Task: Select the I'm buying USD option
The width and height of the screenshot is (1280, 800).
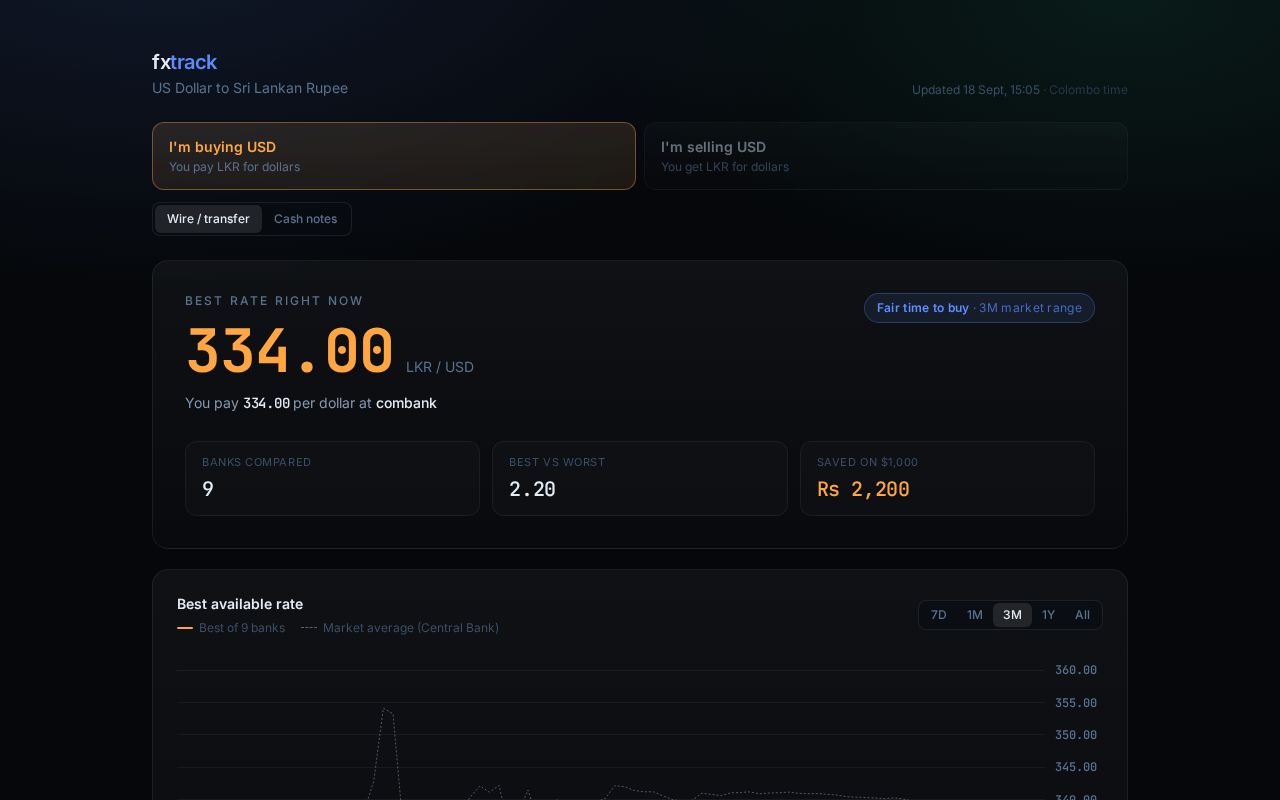Action: [394, 156]
